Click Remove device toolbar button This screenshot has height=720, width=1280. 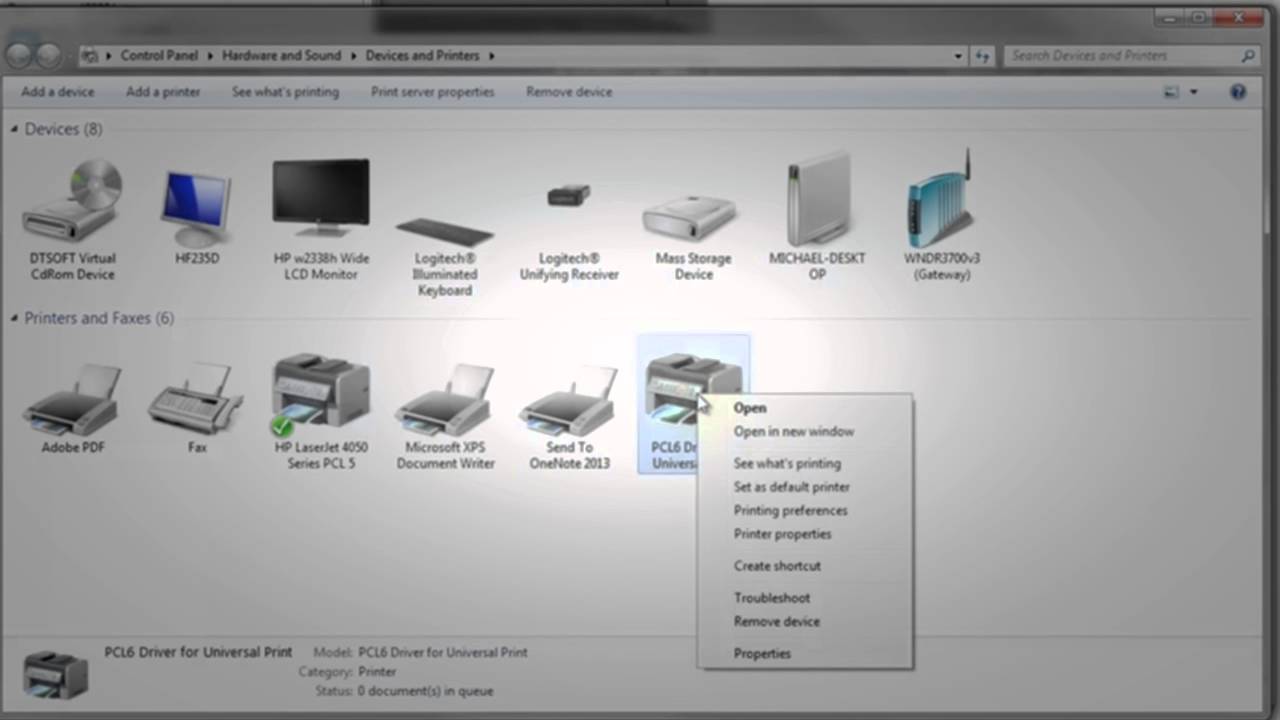tap(569, 92)
